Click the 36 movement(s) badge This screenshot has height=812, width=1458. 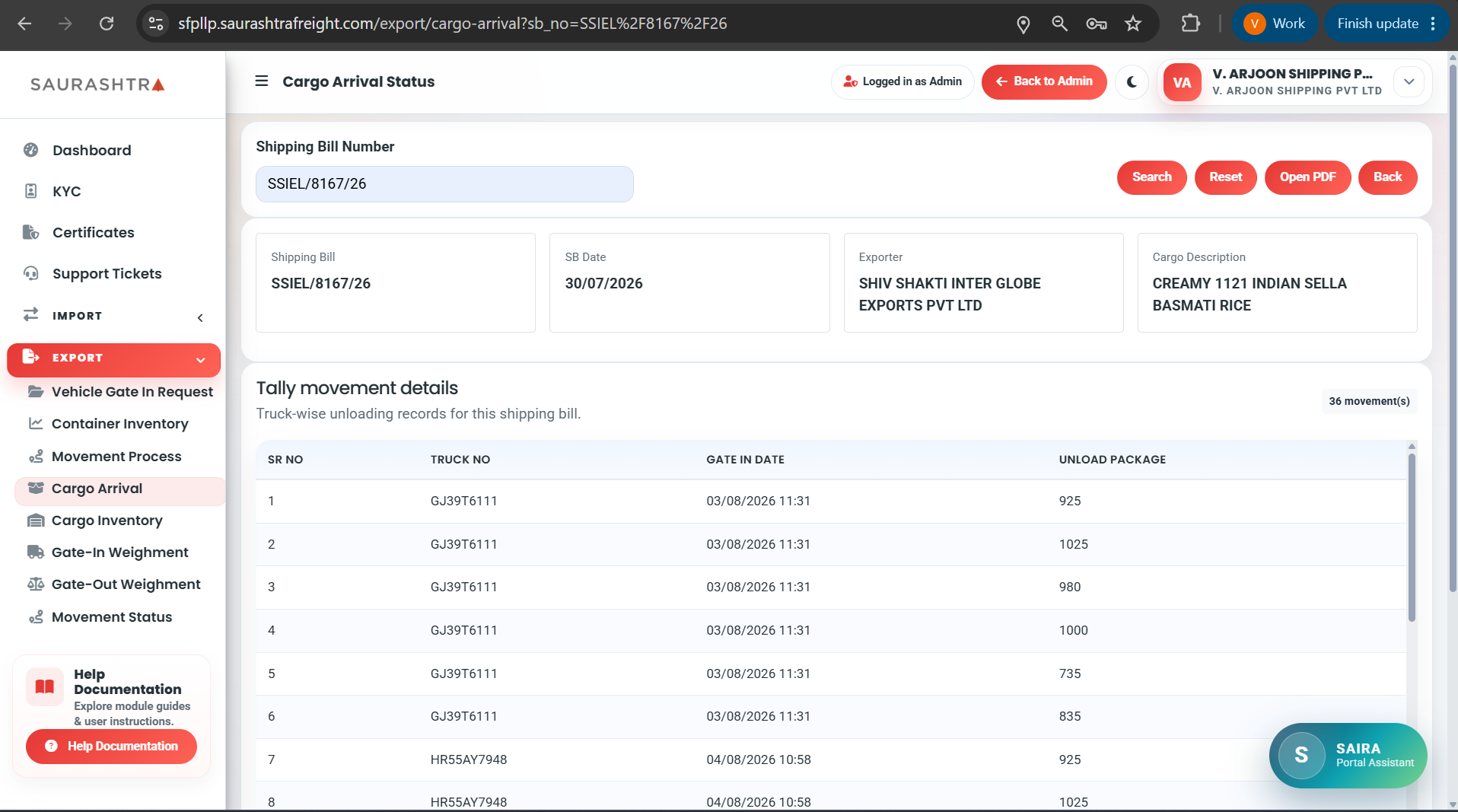tap(1369, 400)
